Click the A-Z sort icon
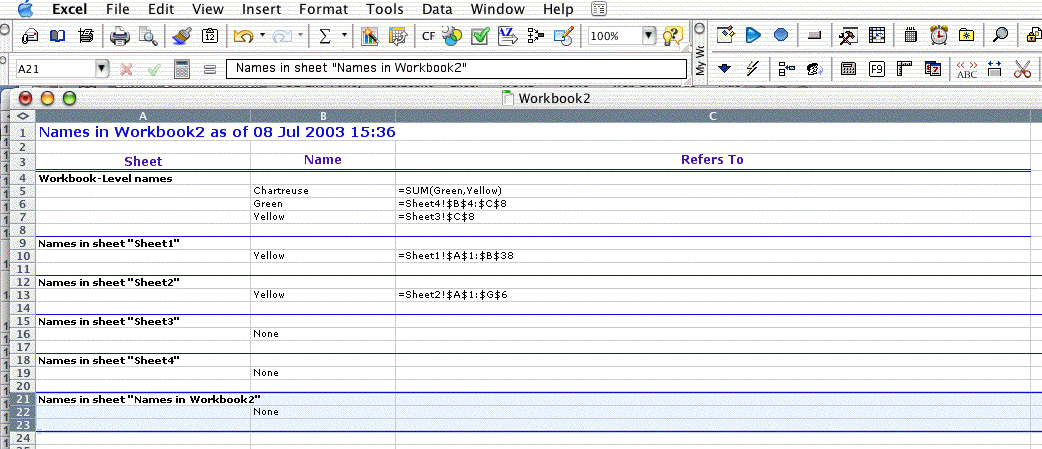The image size is (1042, 449). pos(507,36)
